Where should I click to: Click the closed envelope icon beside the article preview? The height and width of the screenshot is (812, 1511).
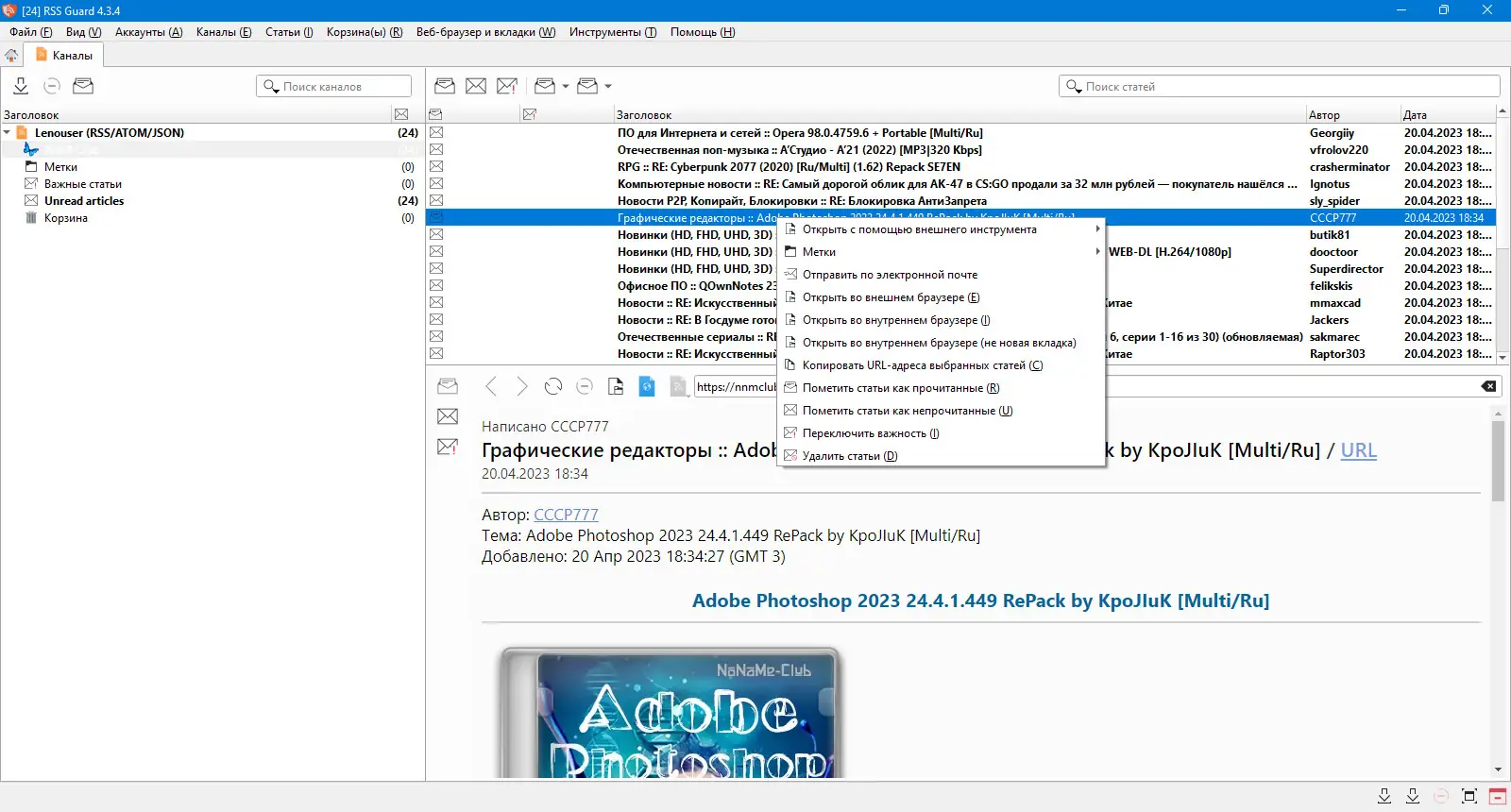point(448,416)
